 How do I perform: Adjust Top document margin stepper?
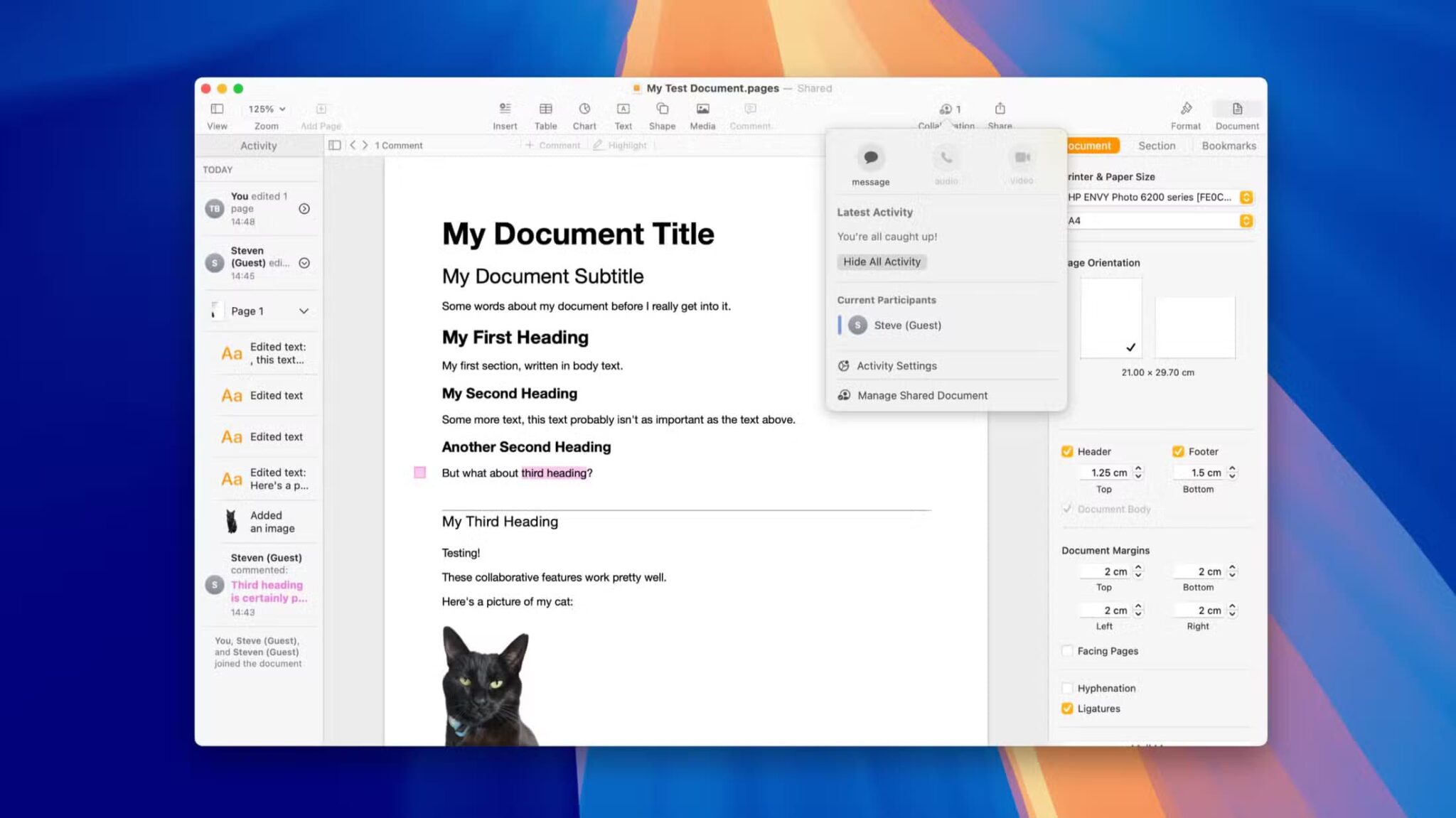(1138, 571)
